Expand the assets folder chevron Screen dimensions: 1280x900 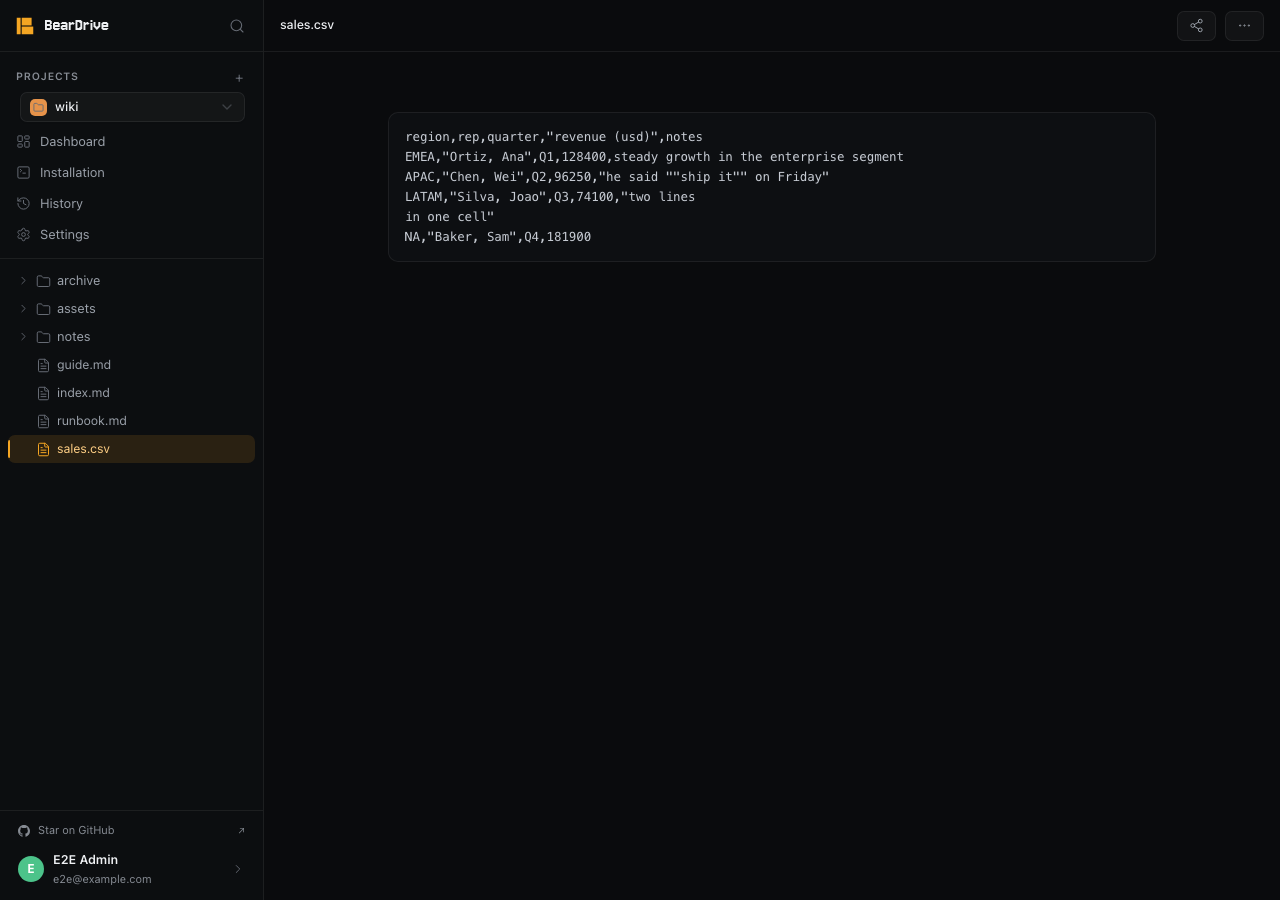tap(23, 309)
